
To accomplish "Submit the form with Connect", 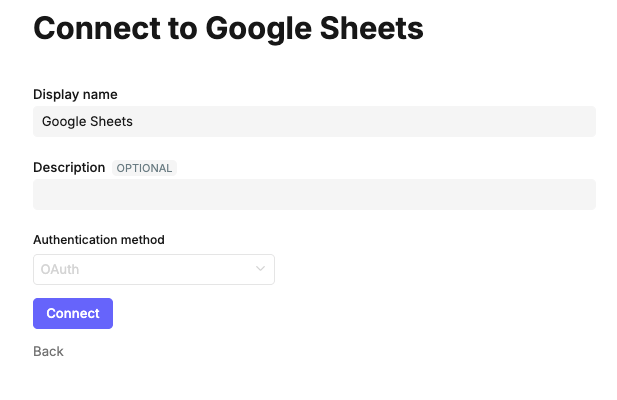I will [73, 313].
